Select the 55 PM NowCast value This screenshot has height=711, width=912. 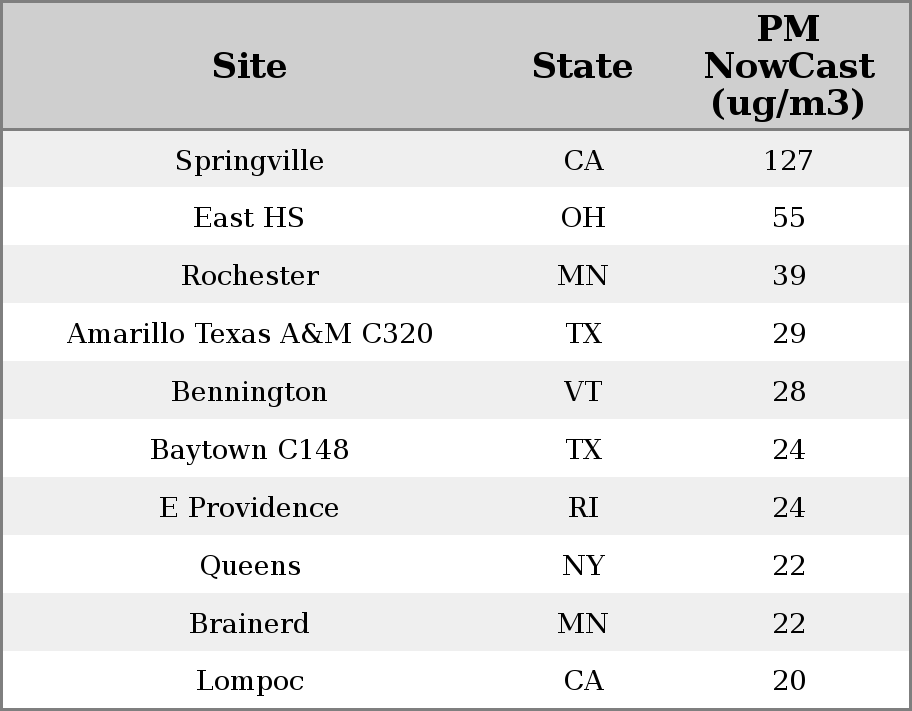(788, 218)
